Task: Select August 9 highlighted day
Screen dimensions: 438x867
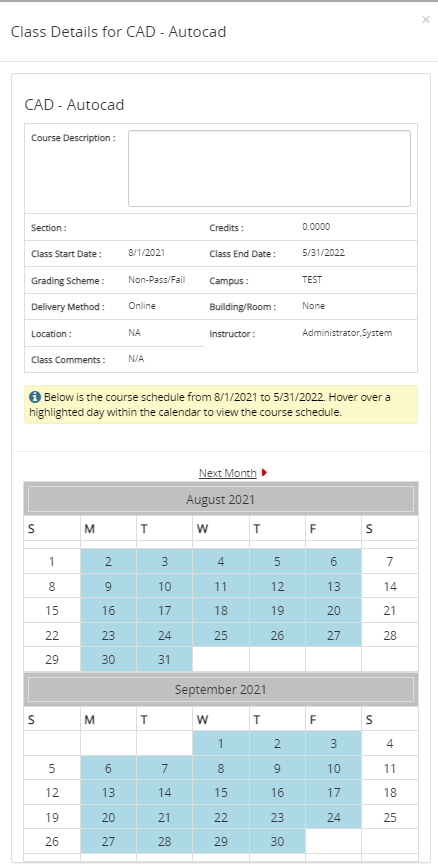Action: pyautogui.click(x=108, y=586)
